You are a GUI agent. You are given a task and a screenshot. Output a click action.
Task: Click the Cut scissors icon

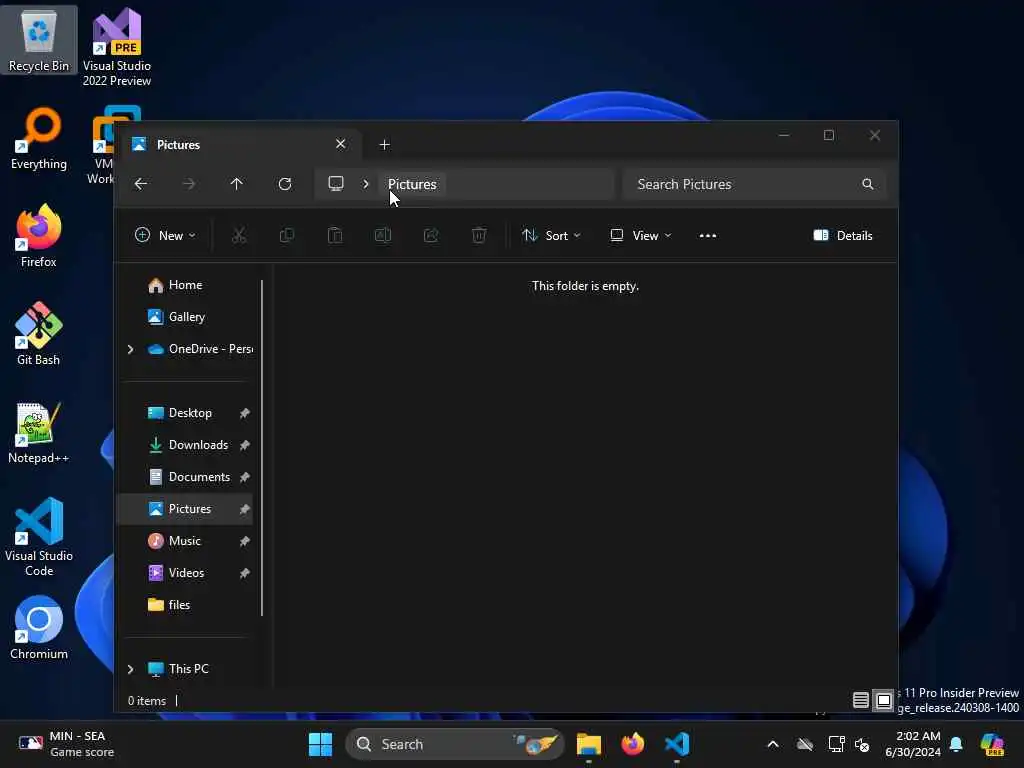pyautogui.click(x=239, y=235)
